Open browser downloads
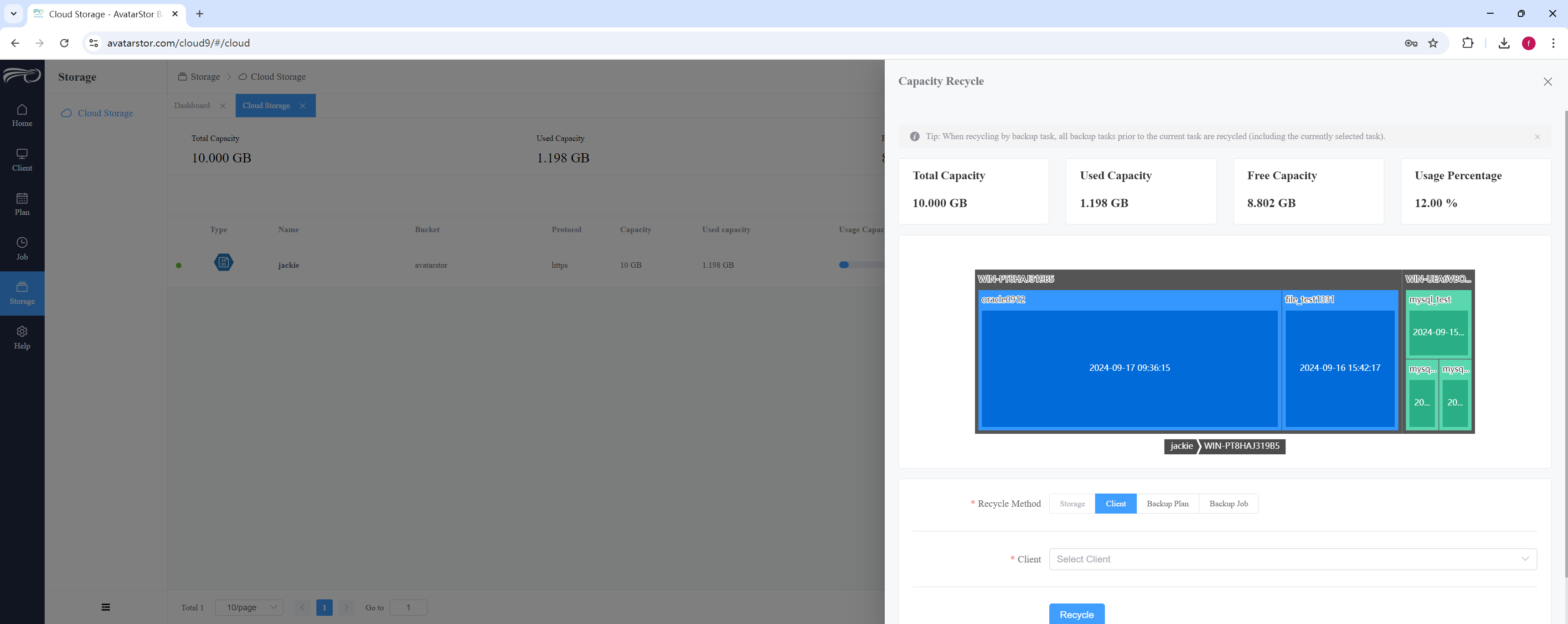The height and width of the screenshot is (624, 1568). pyautogui.click(x=1503, y=43)
